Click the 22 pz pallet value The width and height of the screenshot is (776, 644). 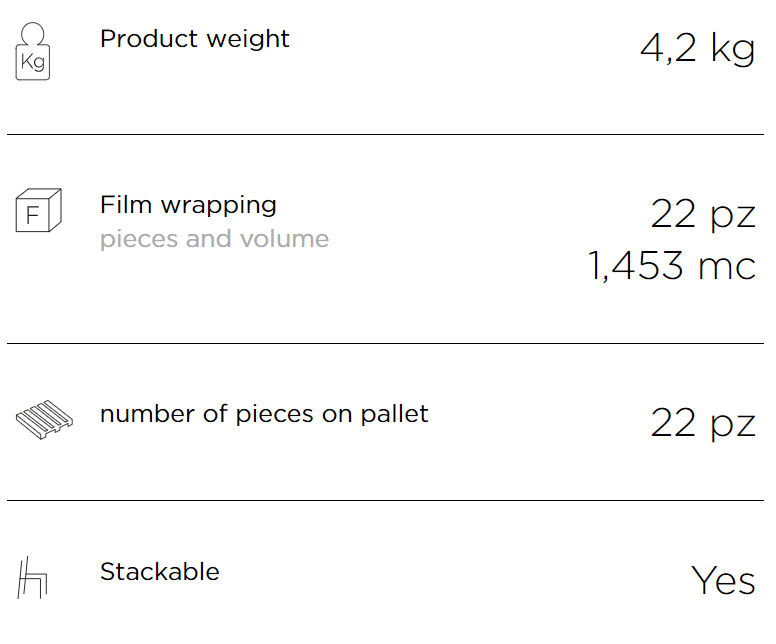pyautogui.click(x=703, y=424)
